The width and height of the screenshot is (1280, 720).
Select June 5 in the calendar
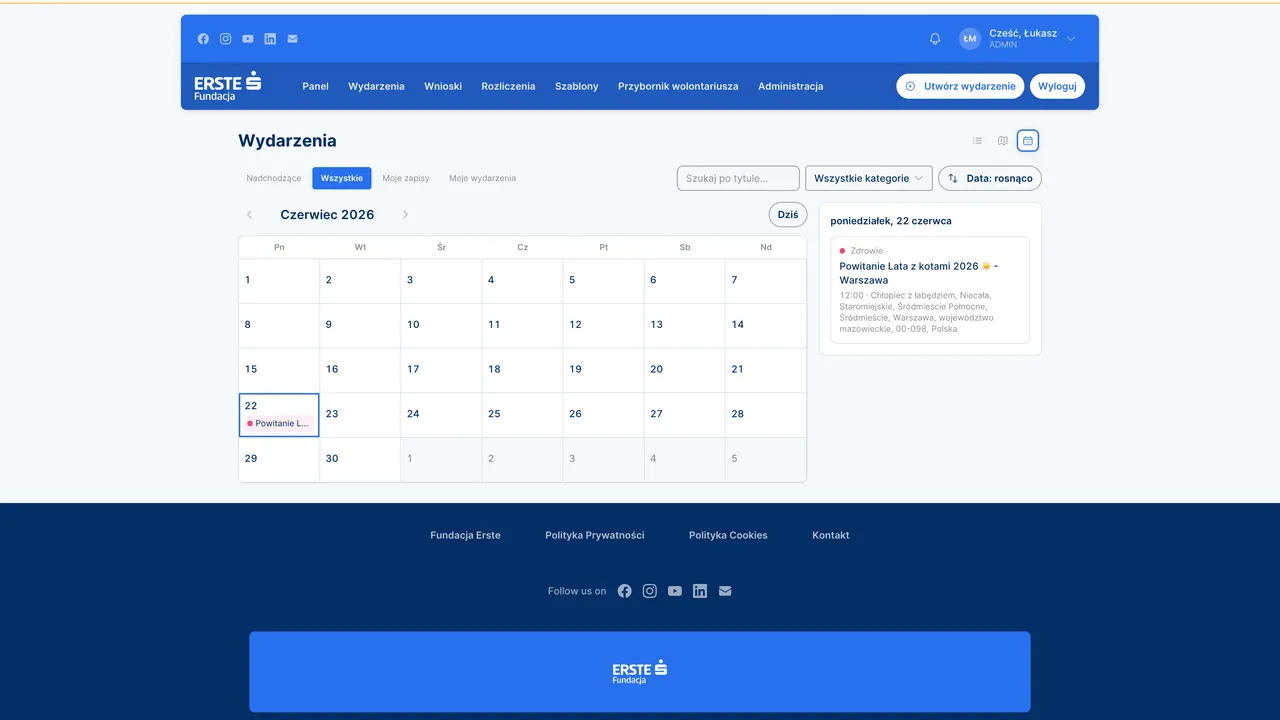[x=603, y=281]
